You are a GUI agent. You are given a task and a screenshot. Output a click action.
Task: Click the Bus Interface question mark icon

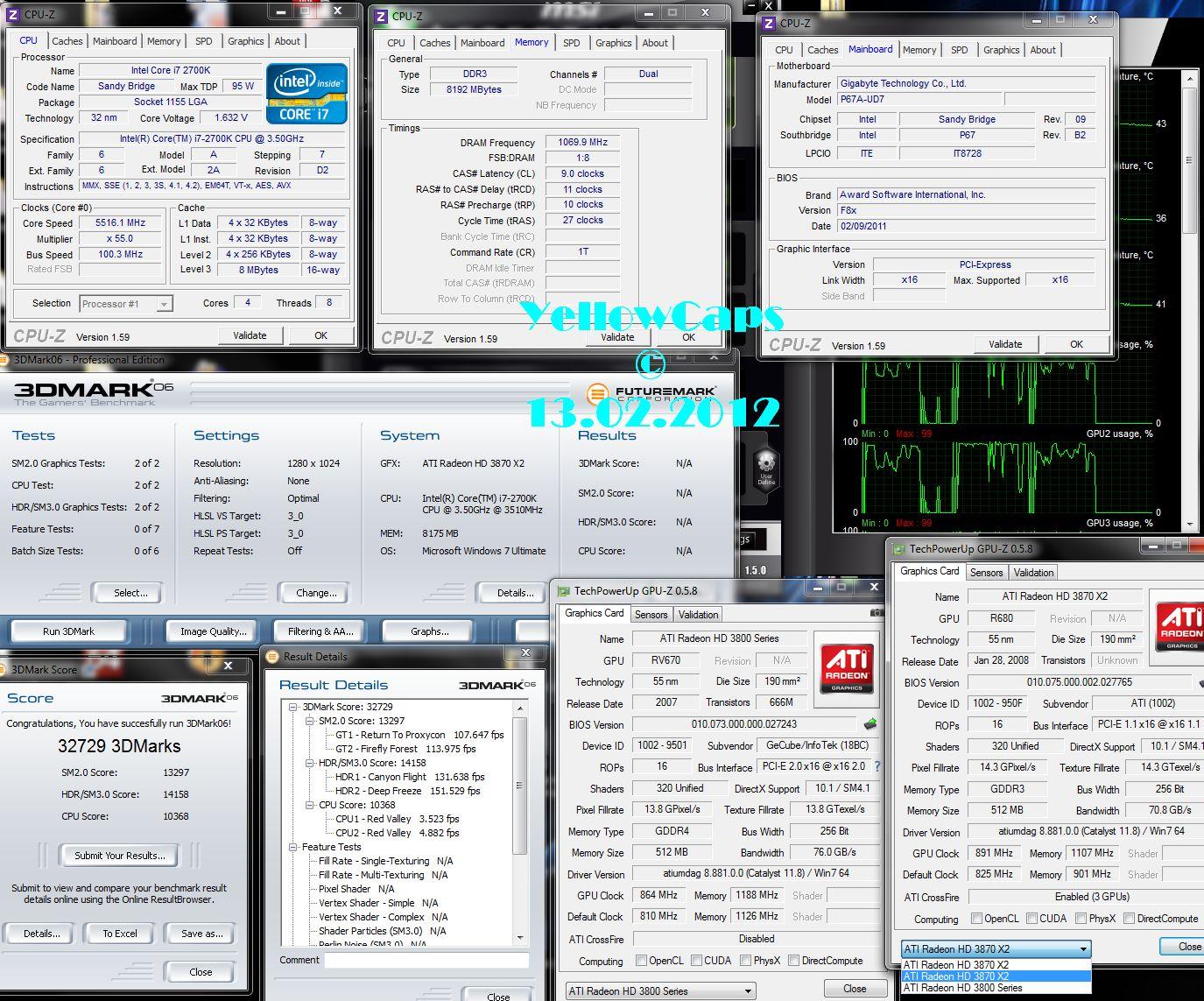pyautogui.click(x=877, y=766)
